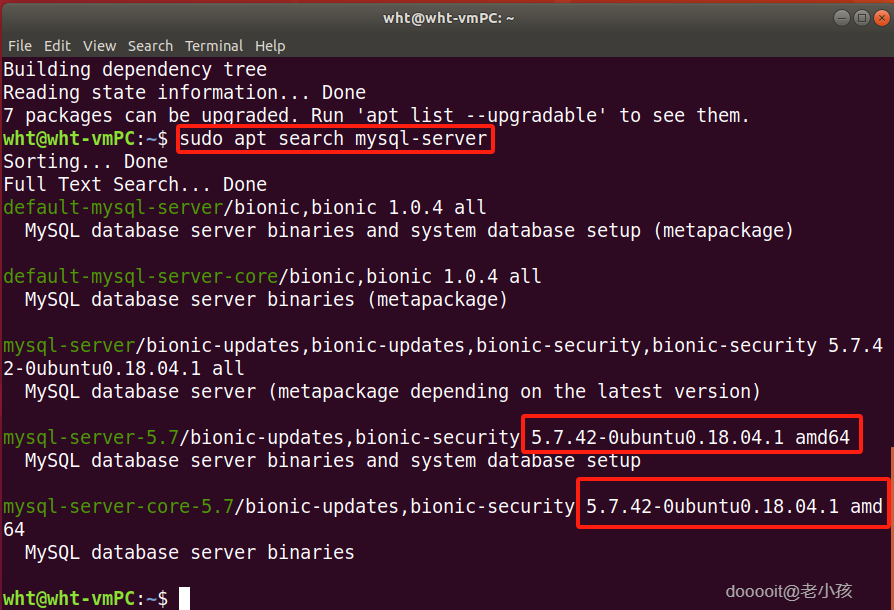Open the Search menu
Viewport: 894px width, 610px height.
(x=150, y=46)
